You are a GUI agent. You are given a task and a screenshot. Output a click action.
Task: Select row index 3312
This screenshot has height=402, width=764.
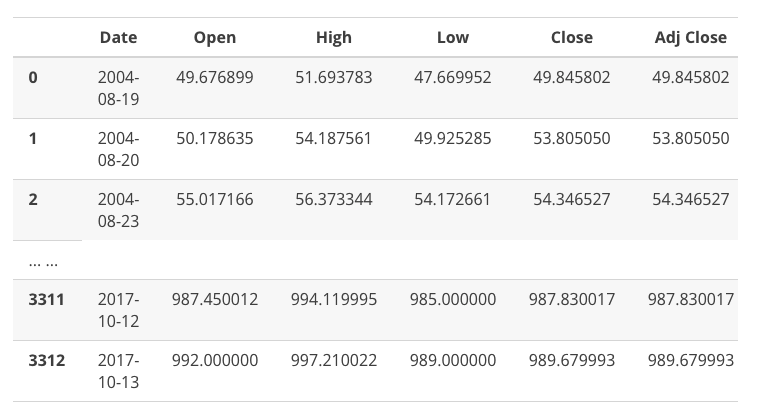tap(46, 360)
